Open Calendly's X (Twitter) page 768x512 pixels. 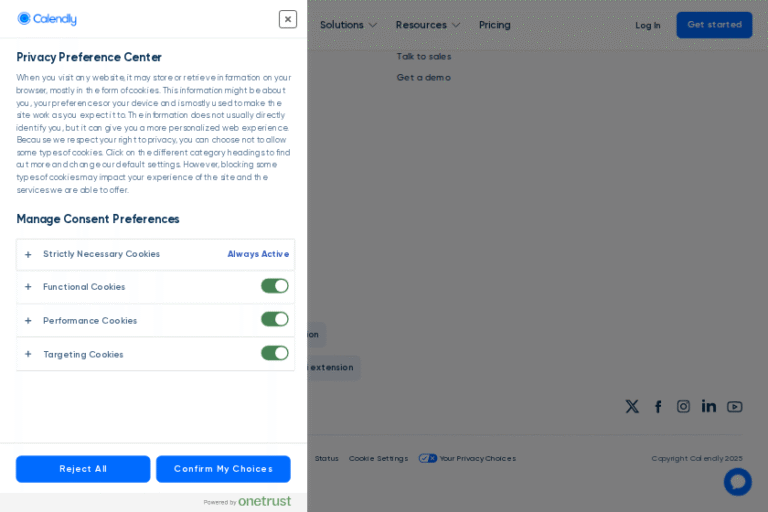click(x=632, y=406)
